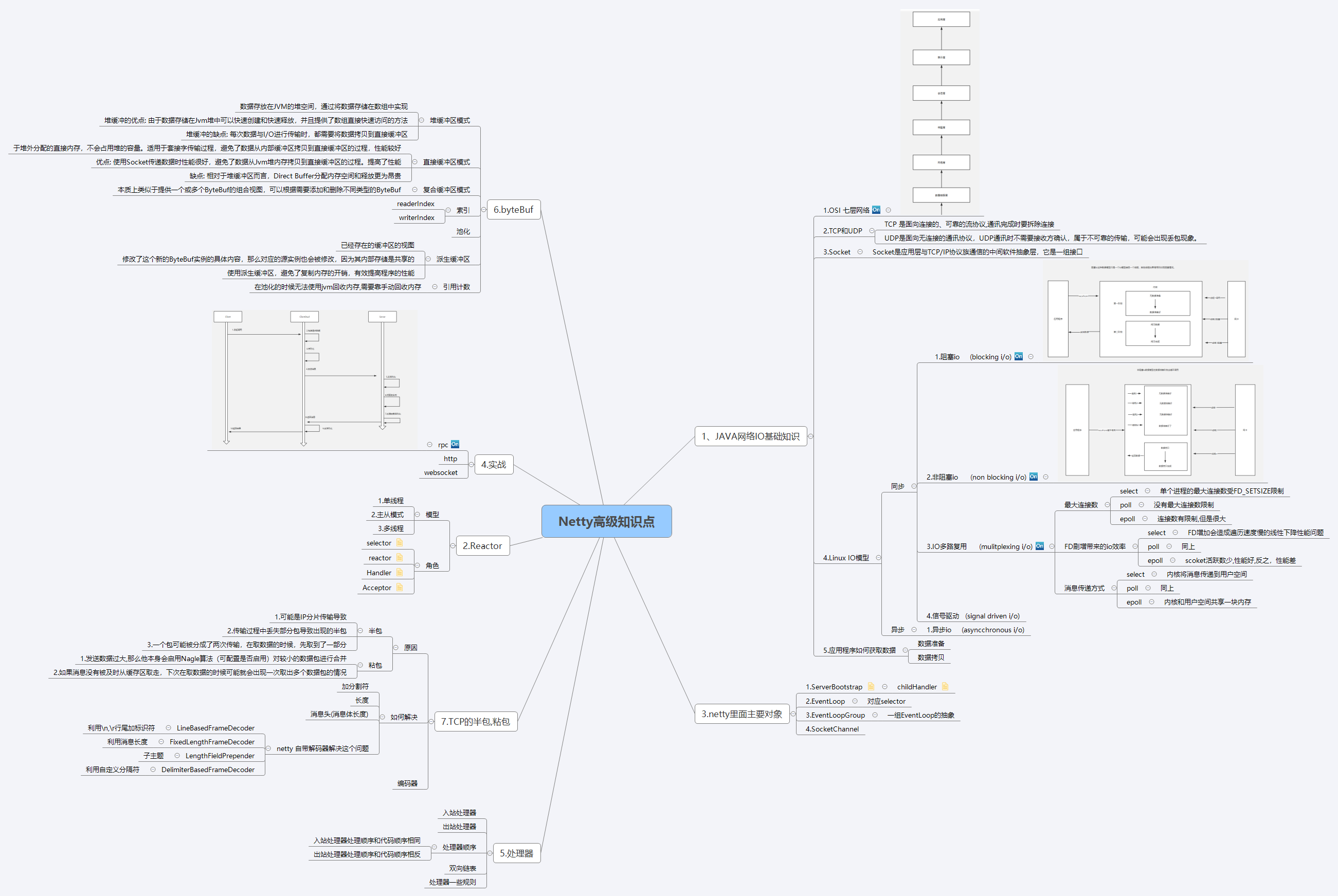1338x896 pixels.
Task: Open the blocking I/O diagram thumbnail
Action: click(x=1146, y=312)
